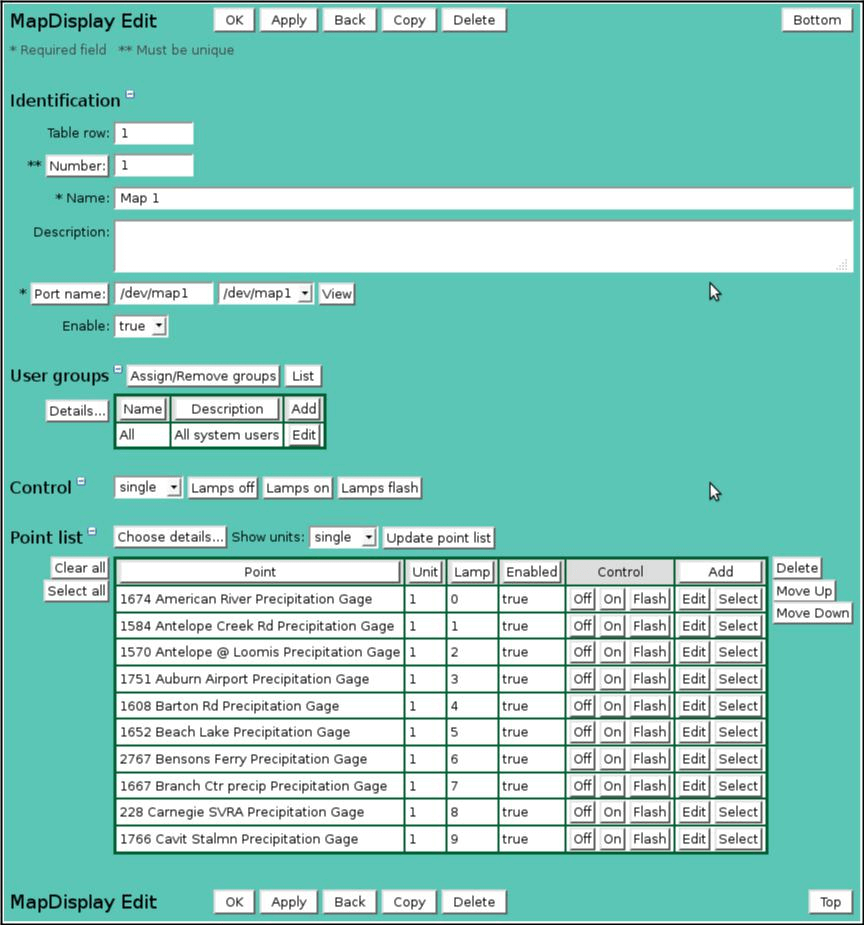Viewport: 864px width, 925px height.
Task: Turn On lamp for 1584 Antelope Creek Rd
Action: [x=612, y=625]
